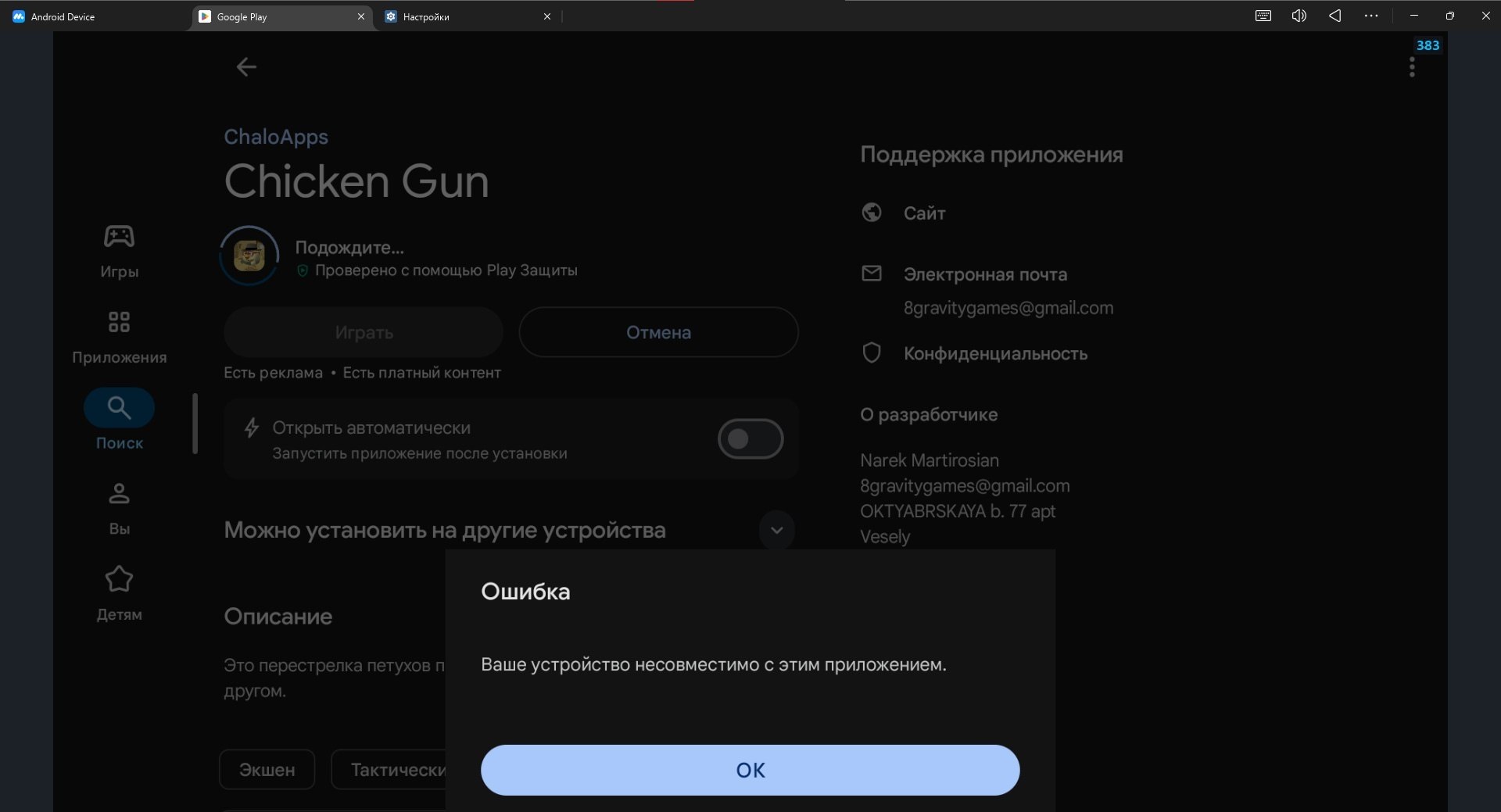Open the Сайт support link
This screenshot has width=1501, height=812.
[925, 213]
